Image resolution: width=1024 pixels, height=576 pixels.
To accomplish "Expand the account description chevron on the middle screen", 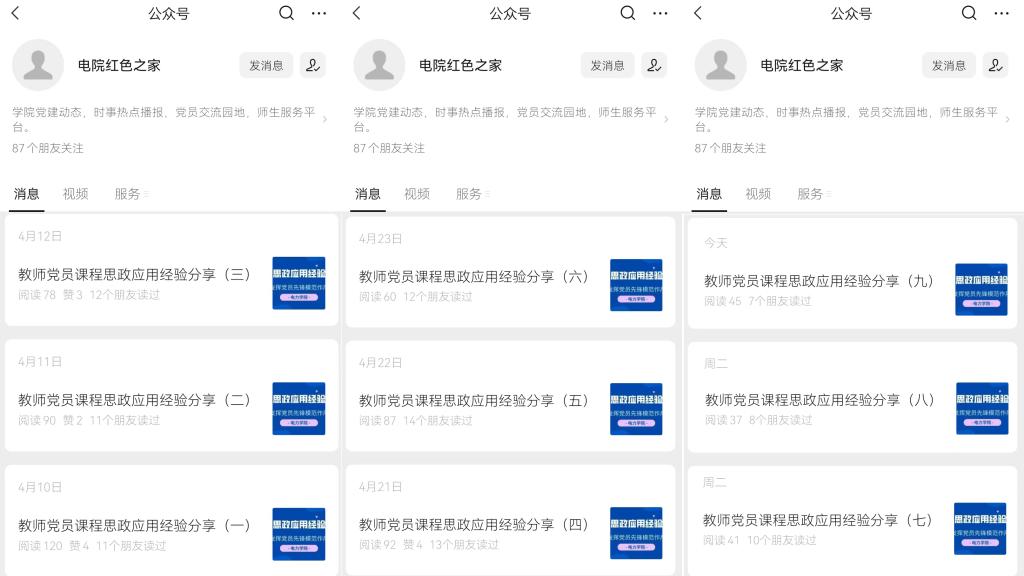I will [x=665, y=120].
